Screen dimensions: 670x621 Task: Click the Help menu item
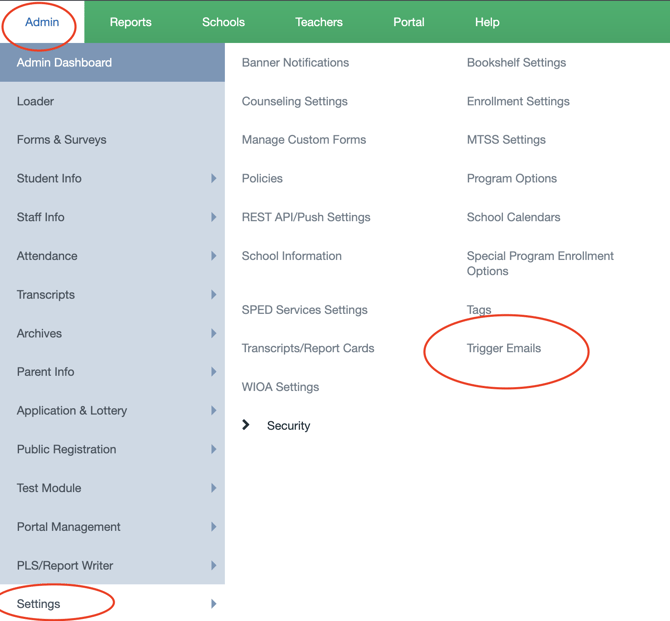[x=487, y=22]
